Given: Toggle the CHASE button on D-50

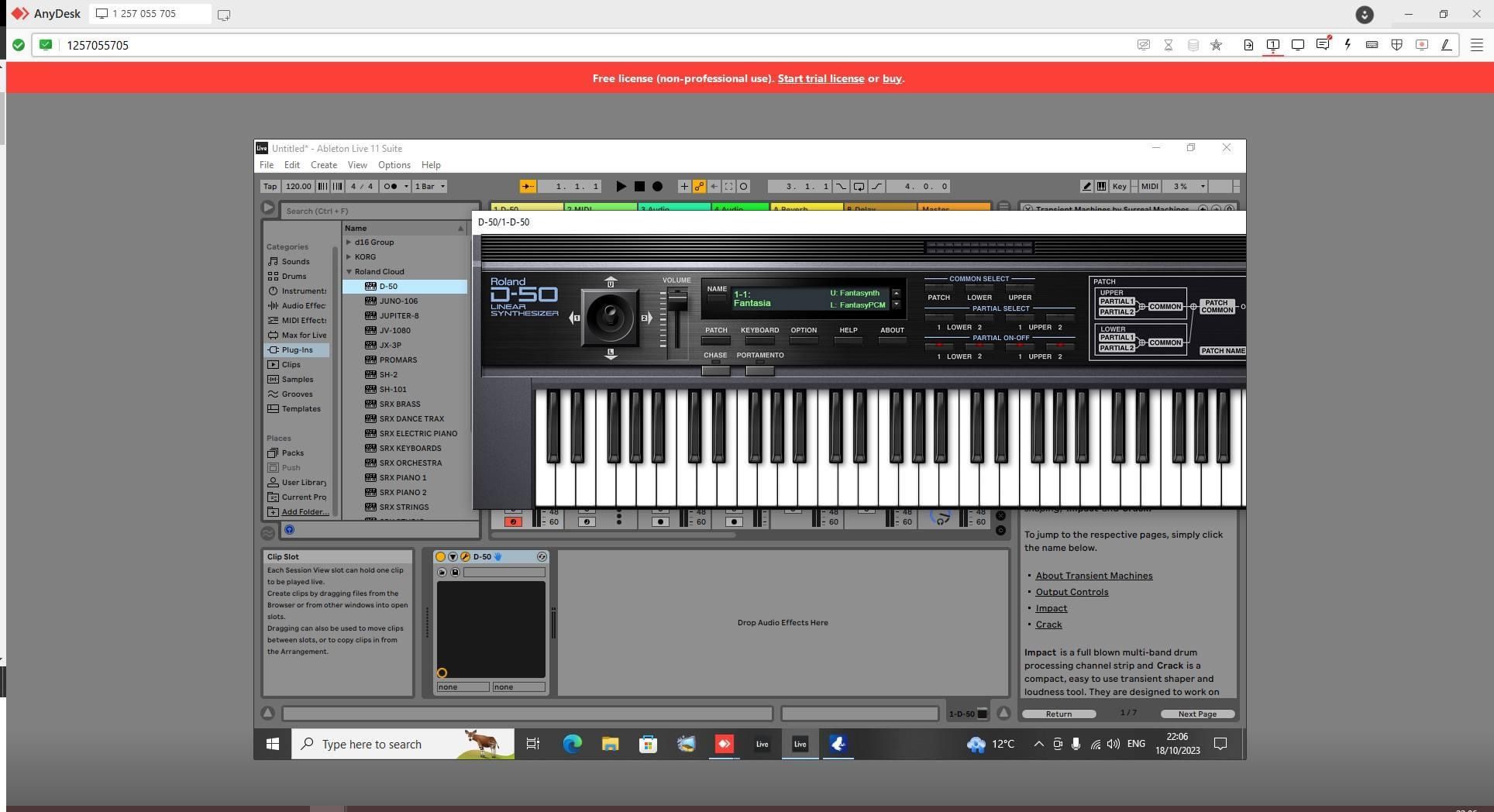Looking at the screenshot, I should pyautogui.click(x=715, y=370).
